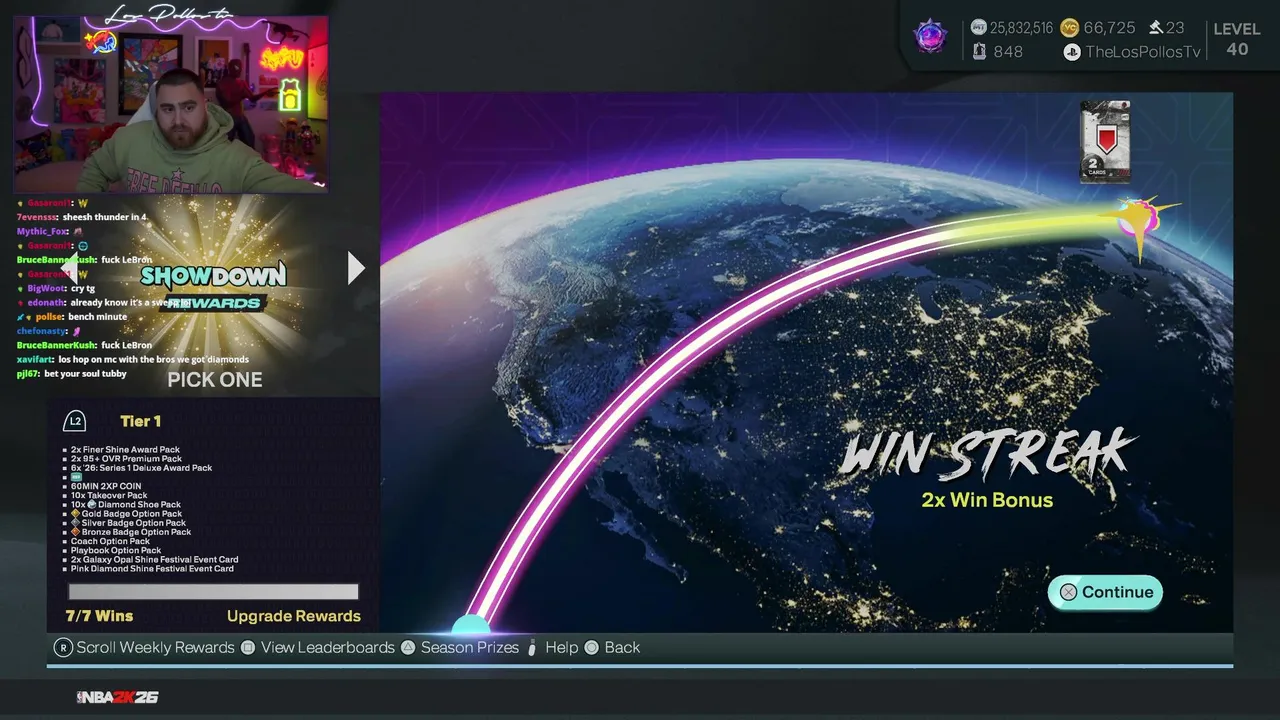Select Coach Option Pack
Image resolution: width=1280 pixels, height=720 pixels.
(x=111, y=541)
